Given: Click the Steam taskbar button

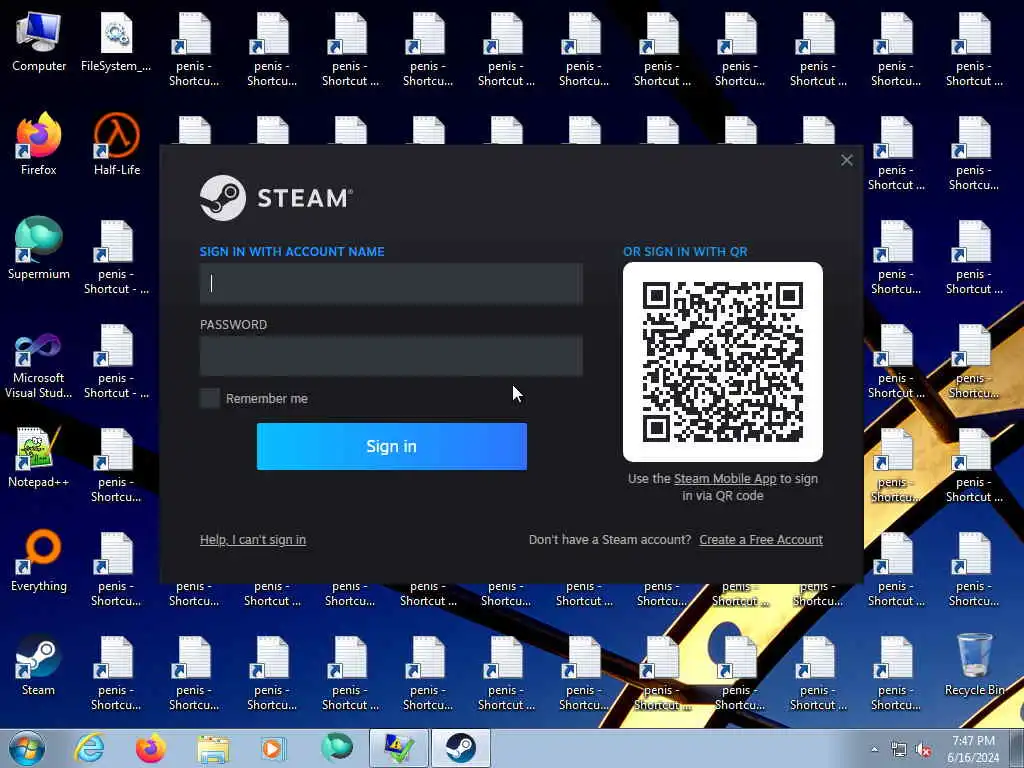Looking at the screenshot, I should (460, 748).
